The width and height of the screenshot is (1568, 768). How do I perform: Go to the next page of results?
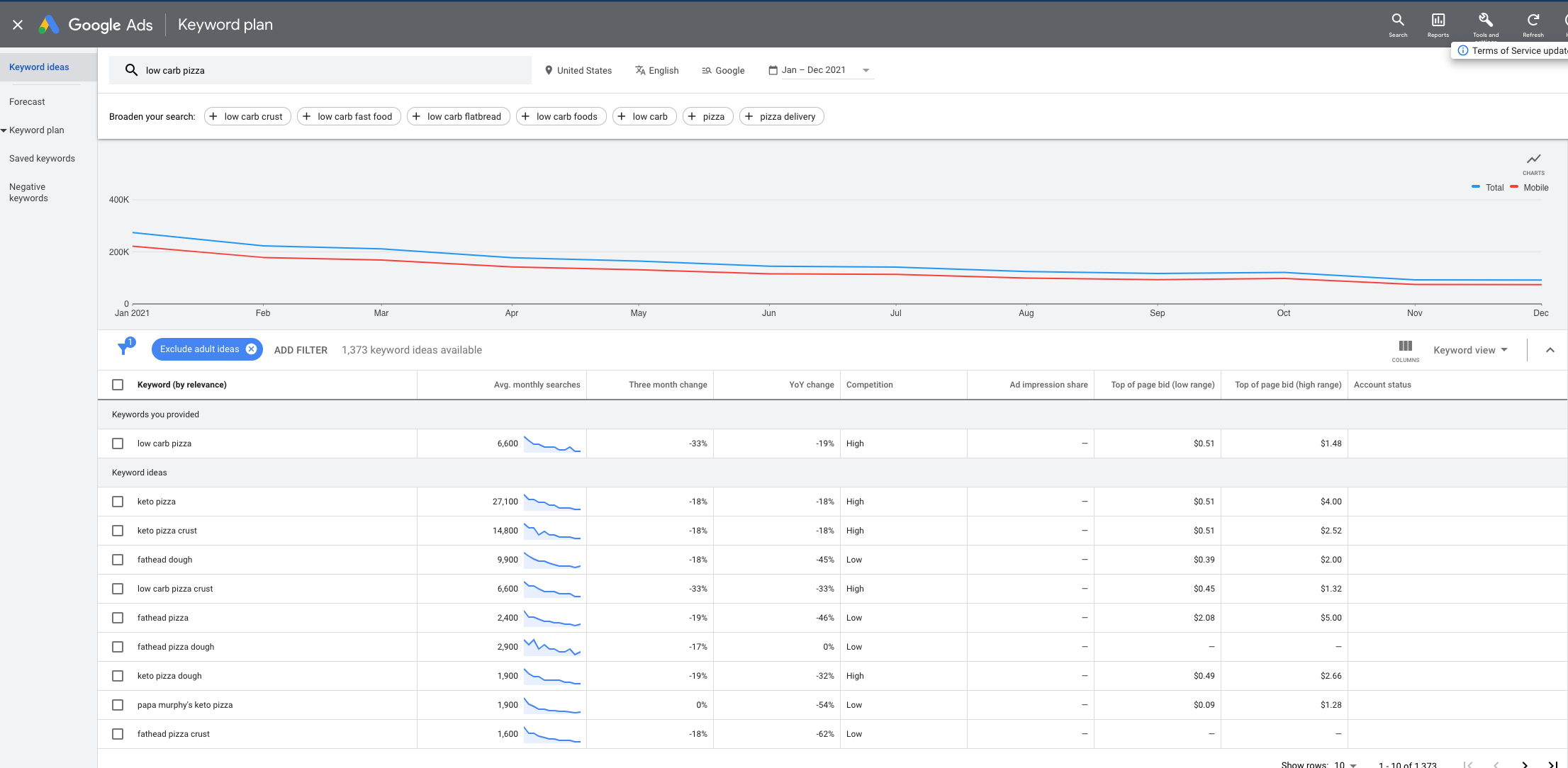1525,764
